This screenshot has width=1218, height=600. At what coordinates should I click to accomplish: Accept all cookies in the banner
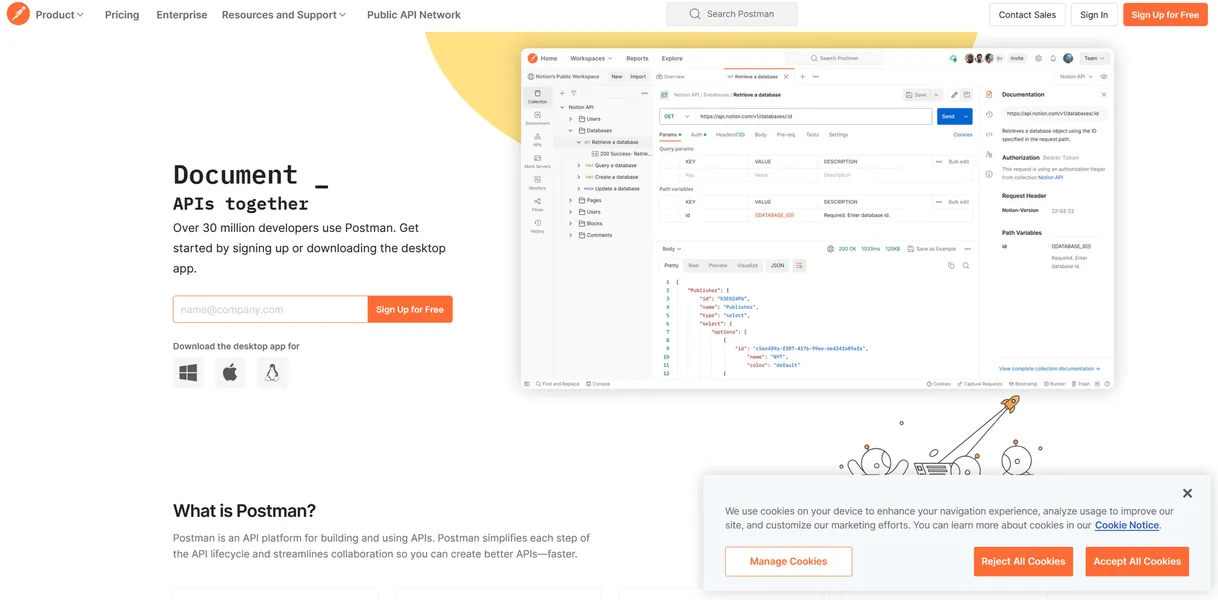click(1137, 561)
